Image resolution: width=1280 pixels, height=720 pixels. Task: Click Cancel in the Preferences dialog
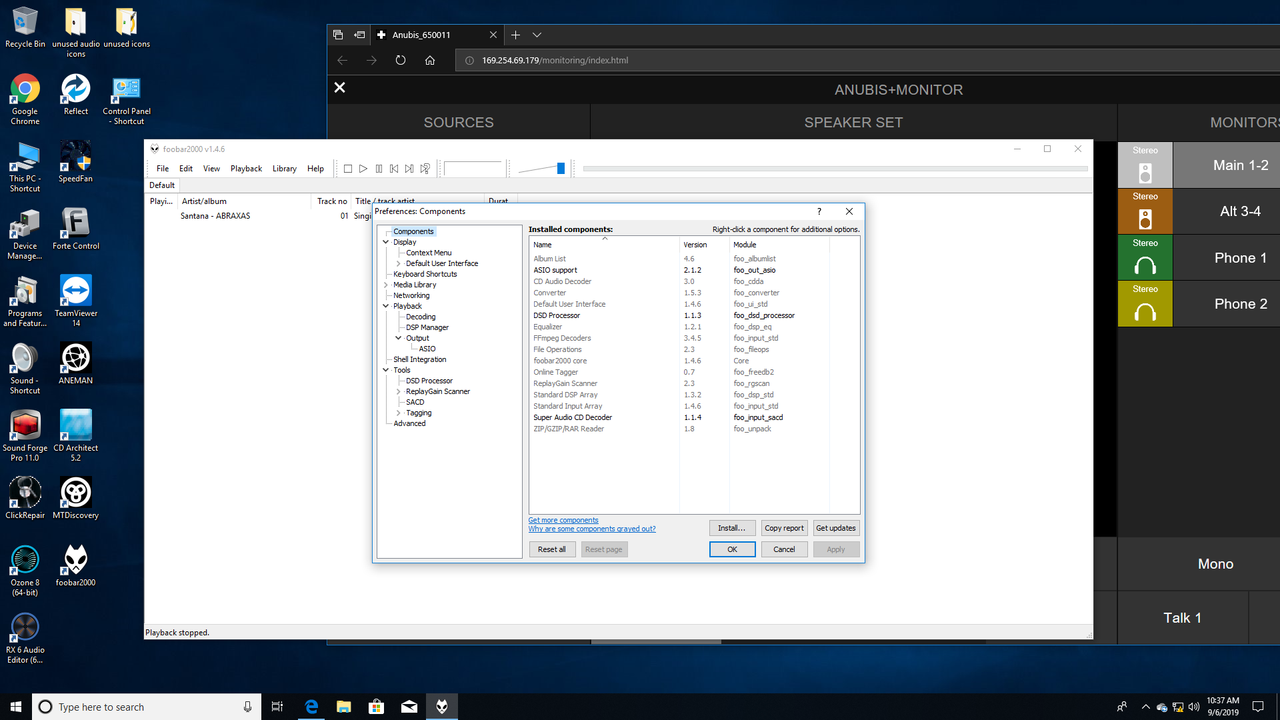coord(784,549)
